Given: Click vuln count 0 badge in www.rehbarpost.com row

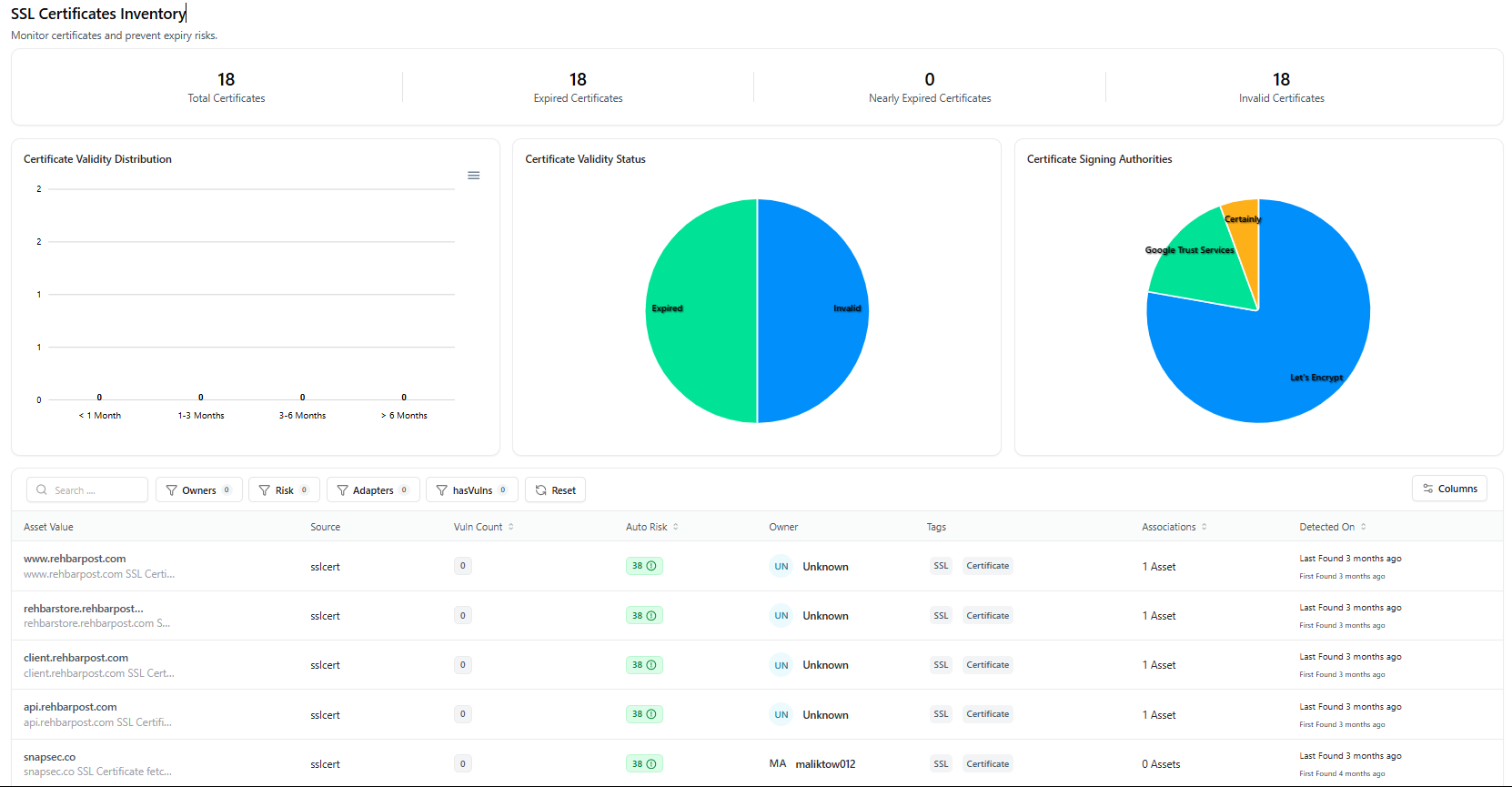Looking at the screenshot, I should [x=462, y=566].
